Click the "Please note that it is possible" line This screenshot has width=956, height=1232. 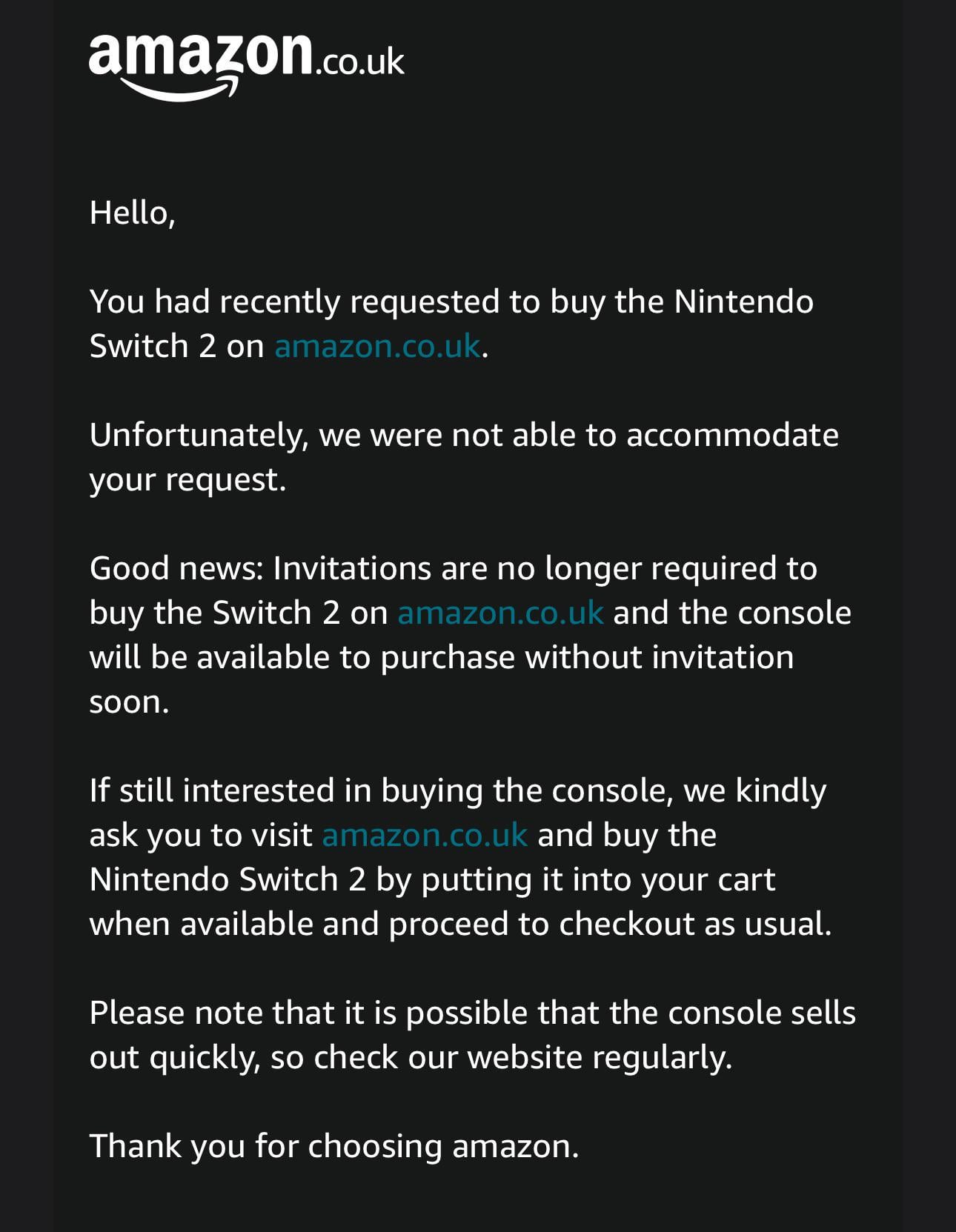[472, 1013]
